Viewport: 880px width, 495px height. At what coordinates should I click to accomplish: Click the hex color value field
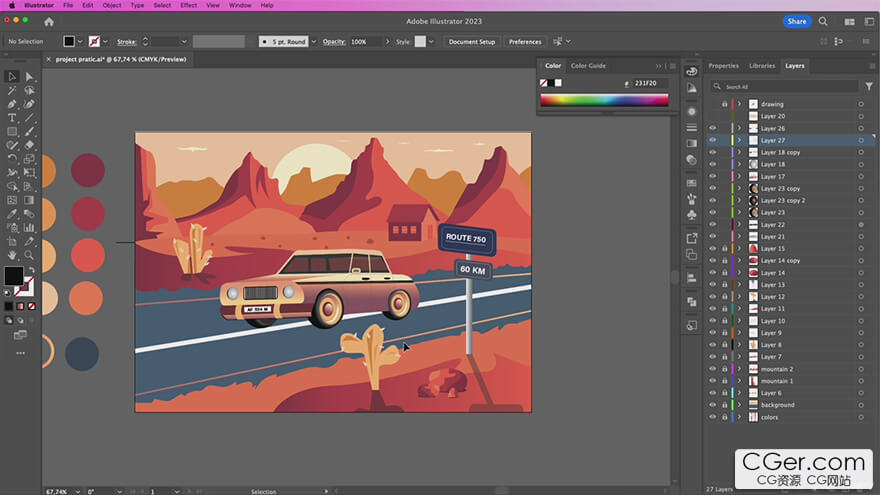pos(650,83)
